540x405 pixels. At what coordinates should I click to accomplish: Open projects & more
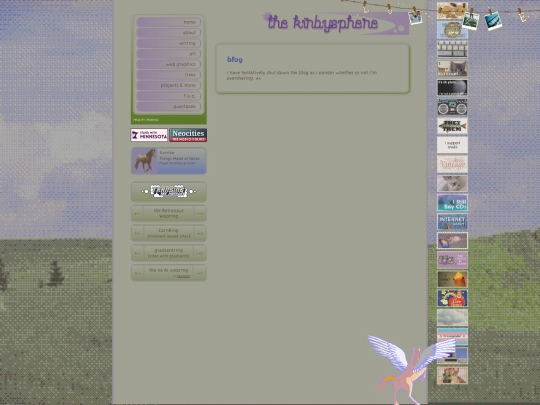pyautogui.click(x=169, y=85)
